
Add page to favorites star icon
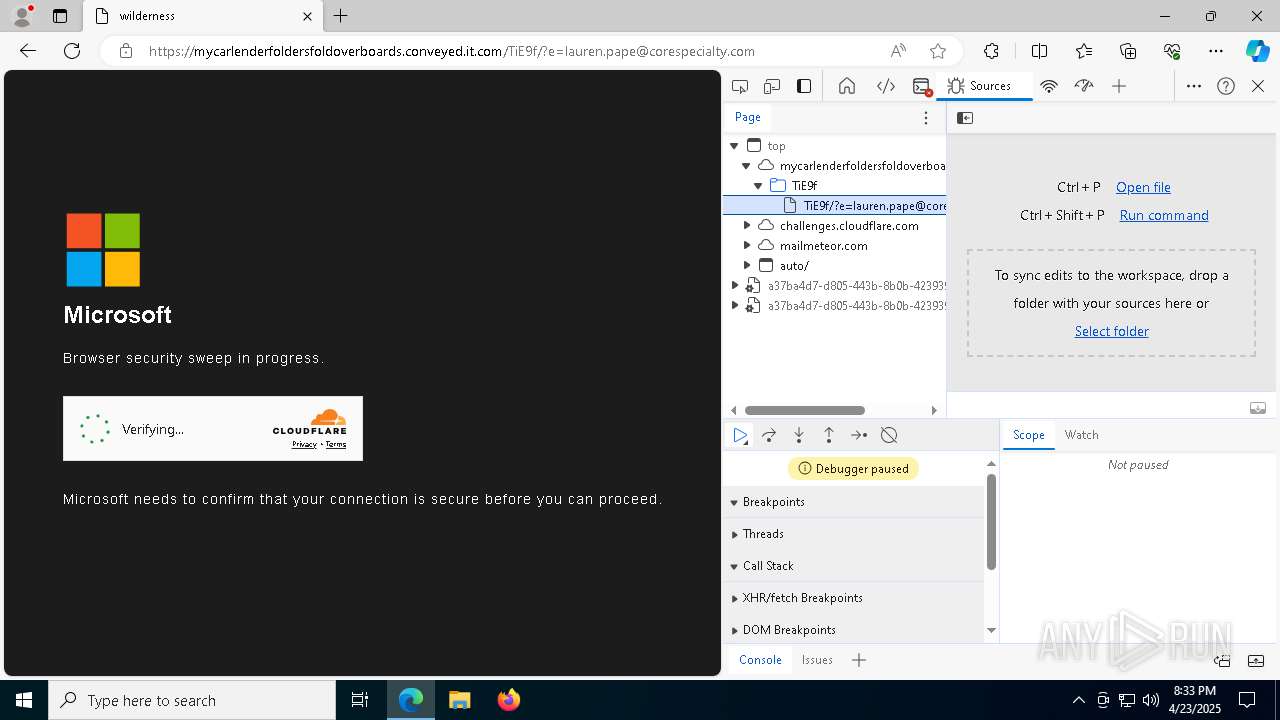pyautogui.click(x=937, y=51)
